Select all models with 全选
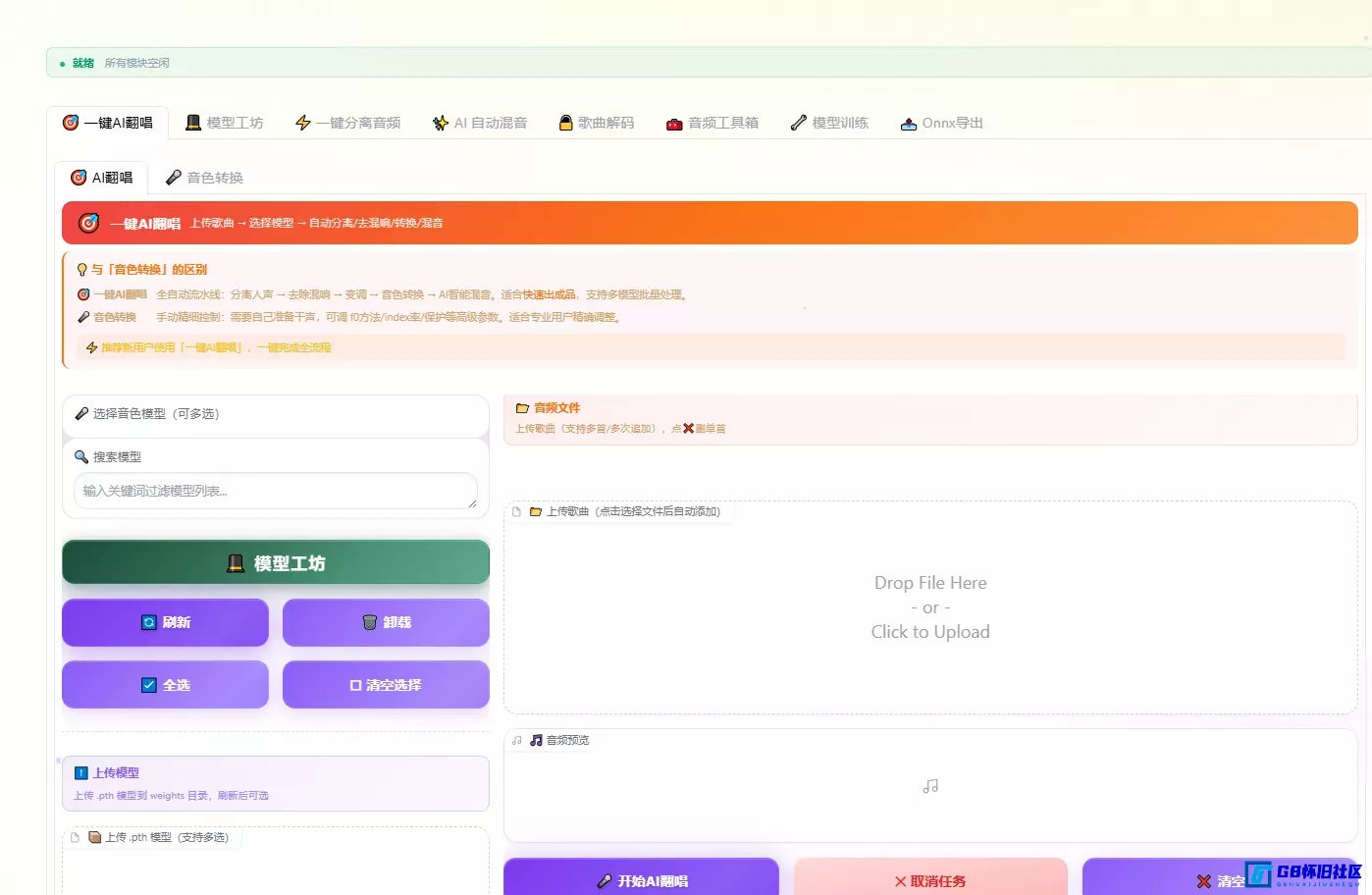This screenshot has height=895, width=1372. (165, 685)
